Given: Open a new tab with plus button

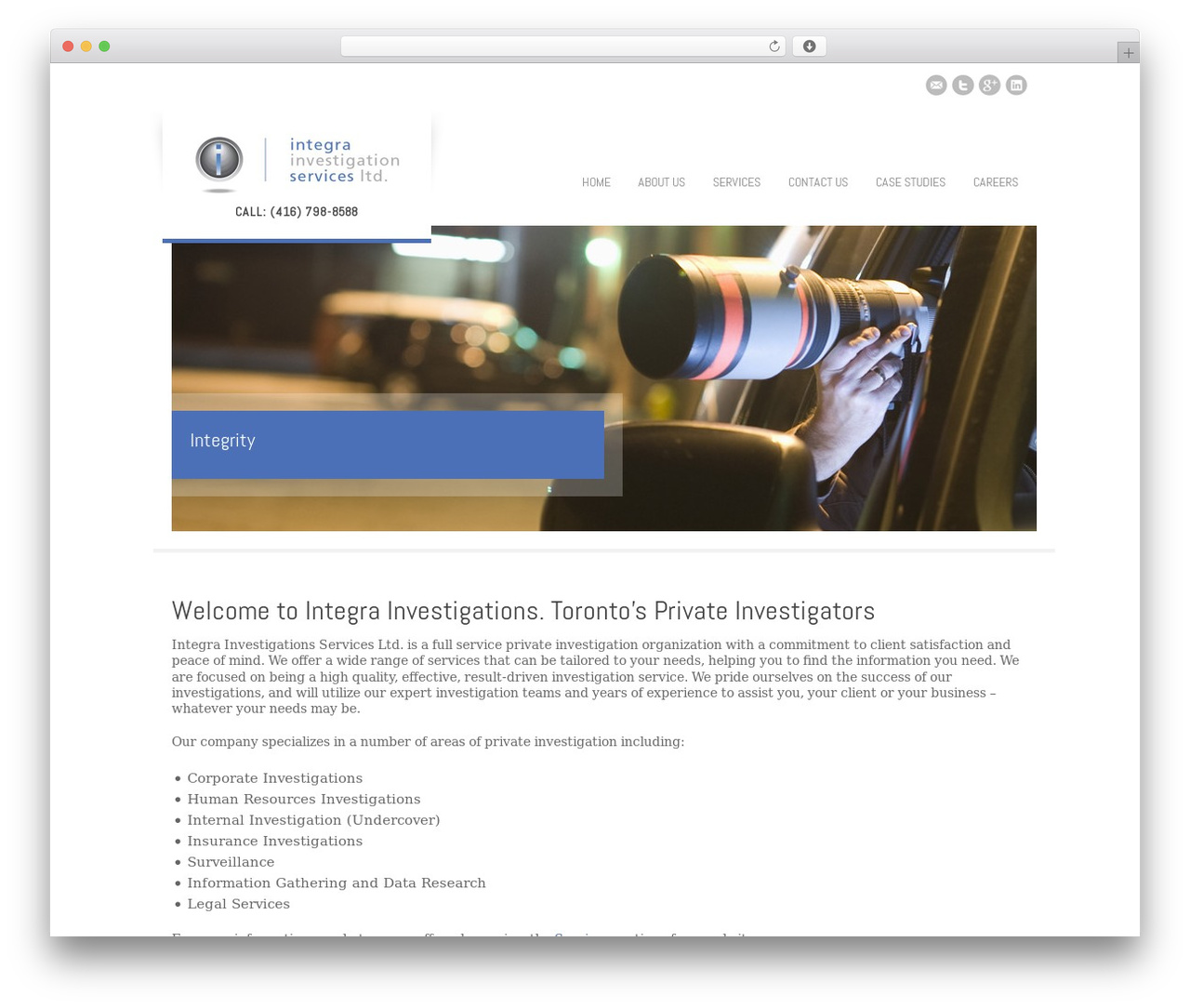Looking at the screenshot, I should 1129,53.
